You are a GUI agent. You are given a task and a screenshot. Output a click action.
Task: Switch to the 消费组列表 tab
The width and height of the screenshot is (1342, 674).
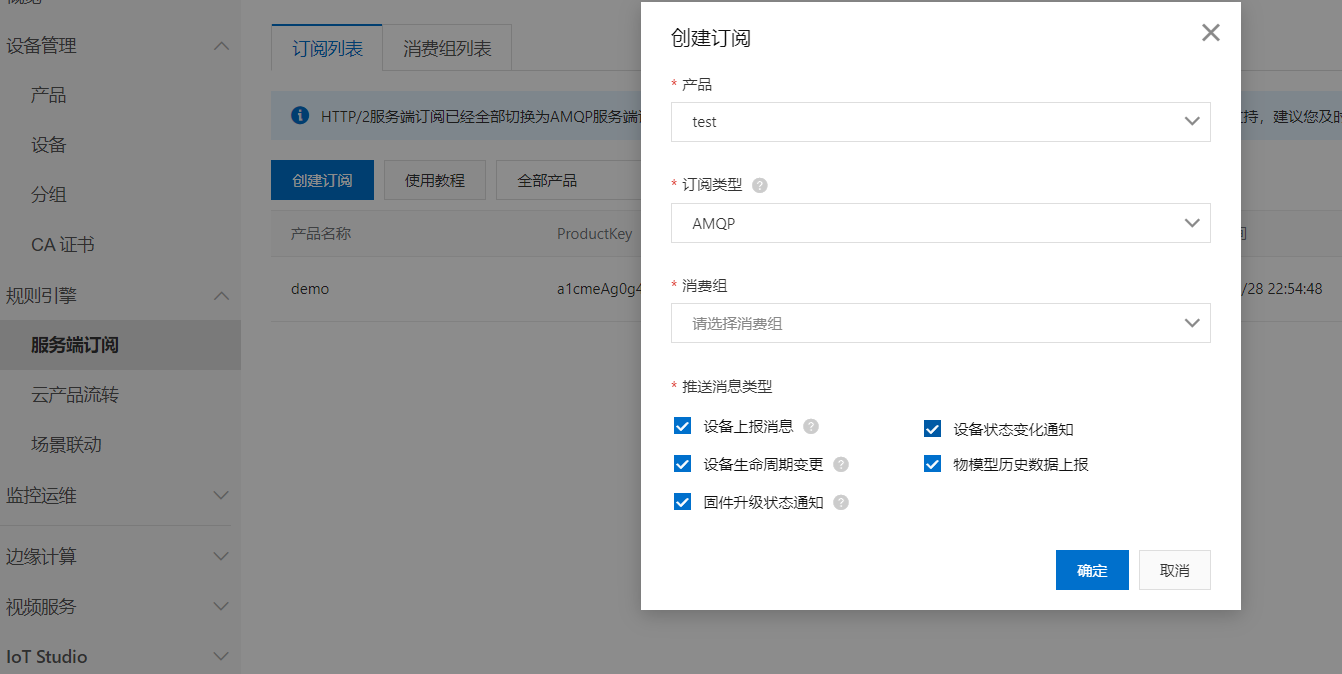[x=446, y=47]
